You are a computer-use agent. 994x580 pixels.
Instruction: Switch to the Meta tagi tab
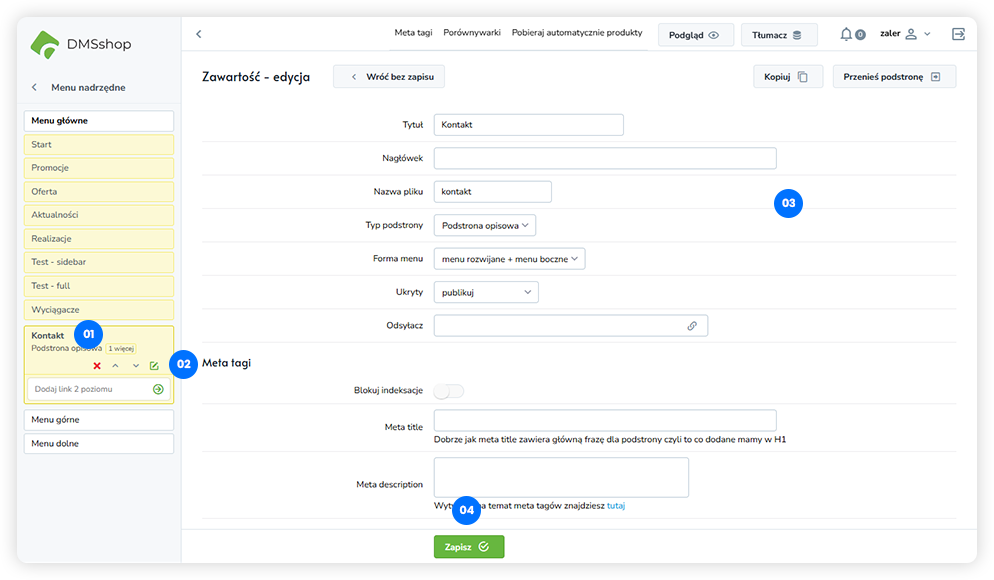pyautogui.click(x=413, y=33)
